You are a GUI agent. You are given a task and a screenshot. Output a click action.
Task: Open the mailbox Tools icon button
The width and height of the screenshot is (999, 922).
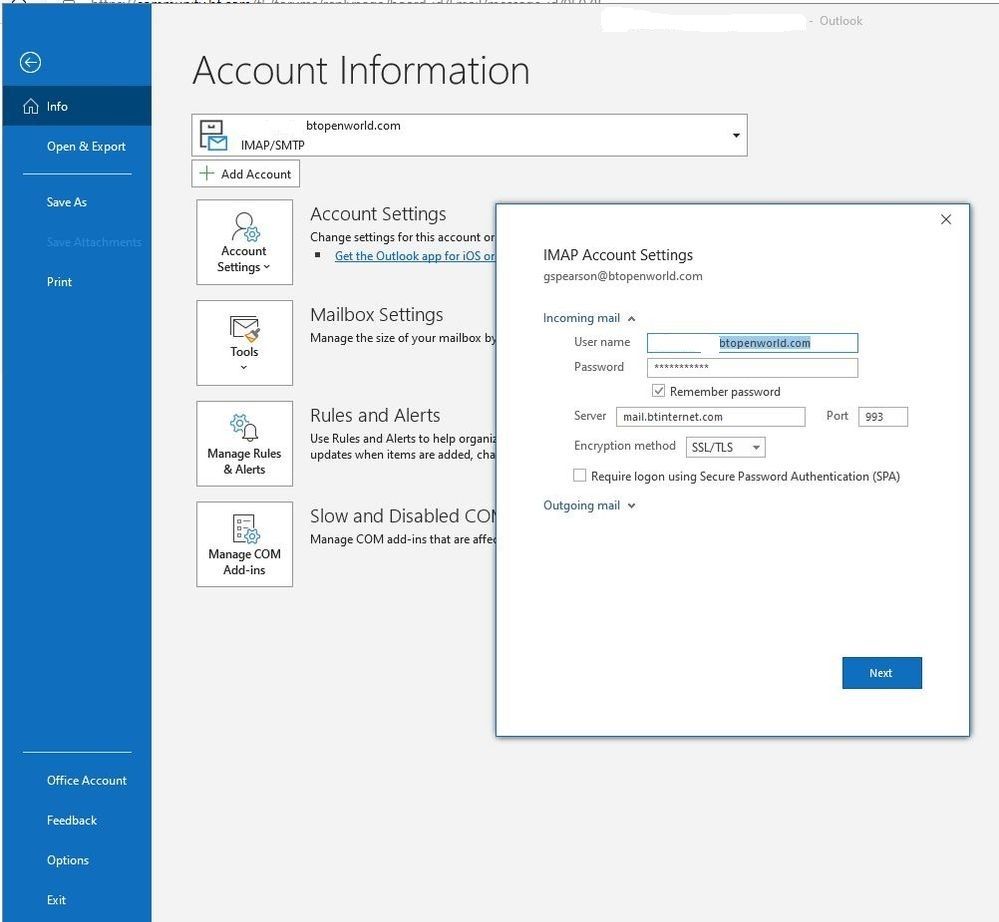click(244, 342)
